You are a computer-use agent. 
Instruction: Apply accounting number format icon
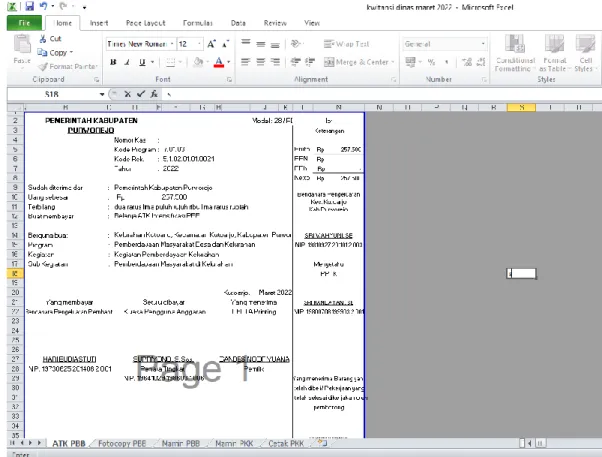coord(410,62)
